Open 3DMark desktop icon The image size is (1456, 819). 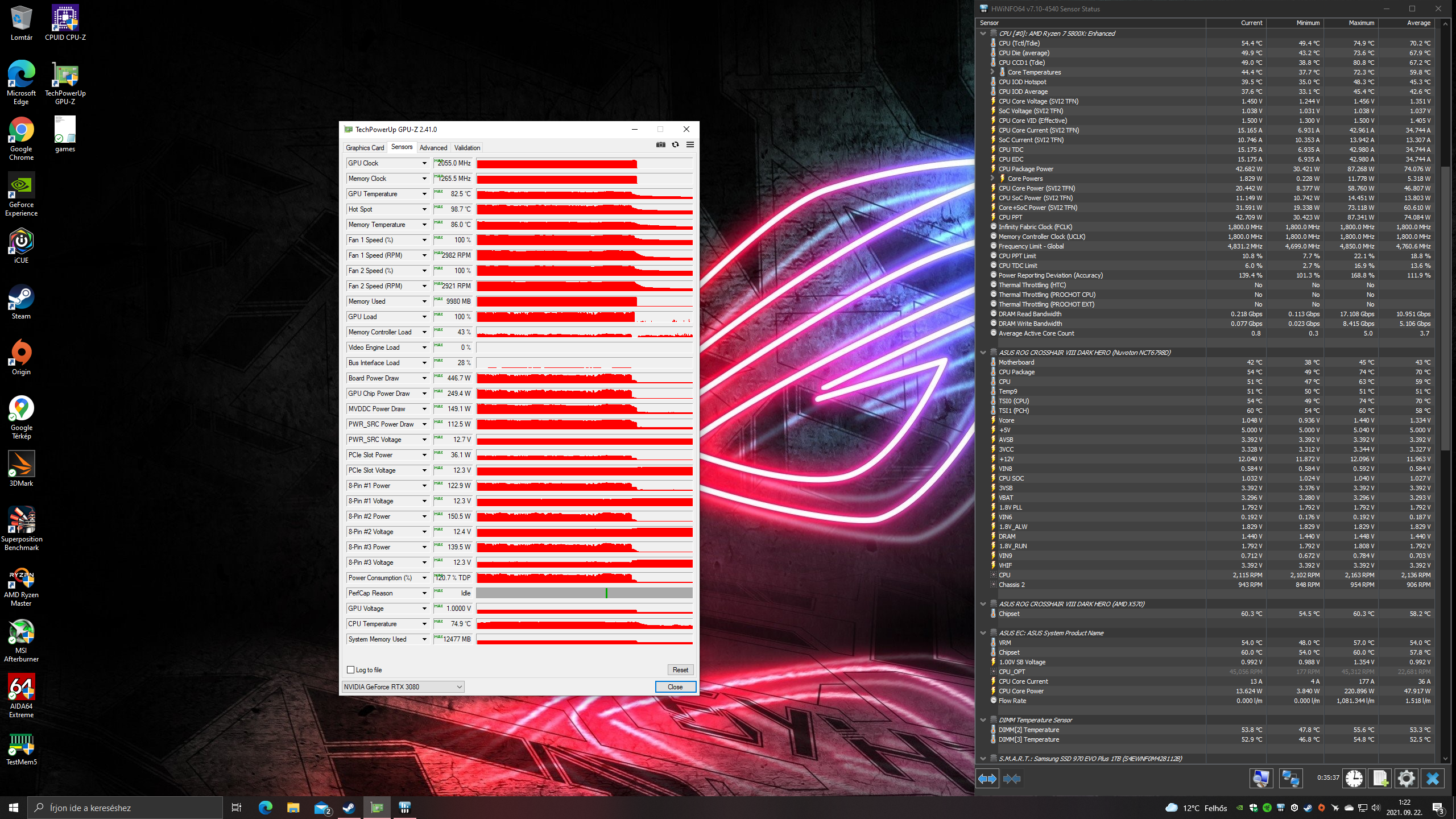pos(22,469)
